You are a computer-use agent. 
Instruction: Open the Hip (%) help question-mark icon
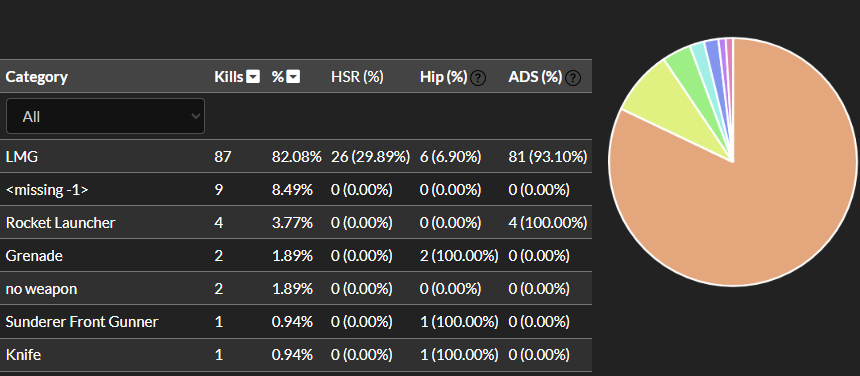point(478,78)
